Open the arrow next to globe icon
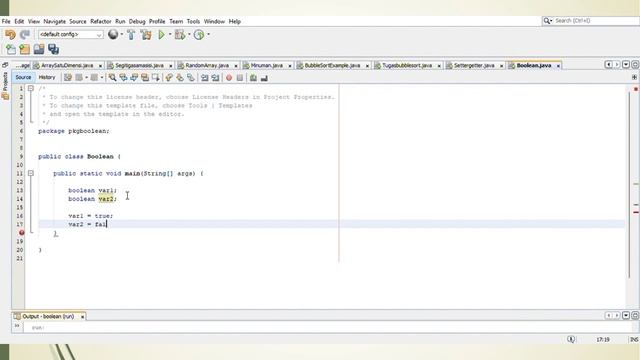Screen dimensions: 640x360 pos(122,35)
